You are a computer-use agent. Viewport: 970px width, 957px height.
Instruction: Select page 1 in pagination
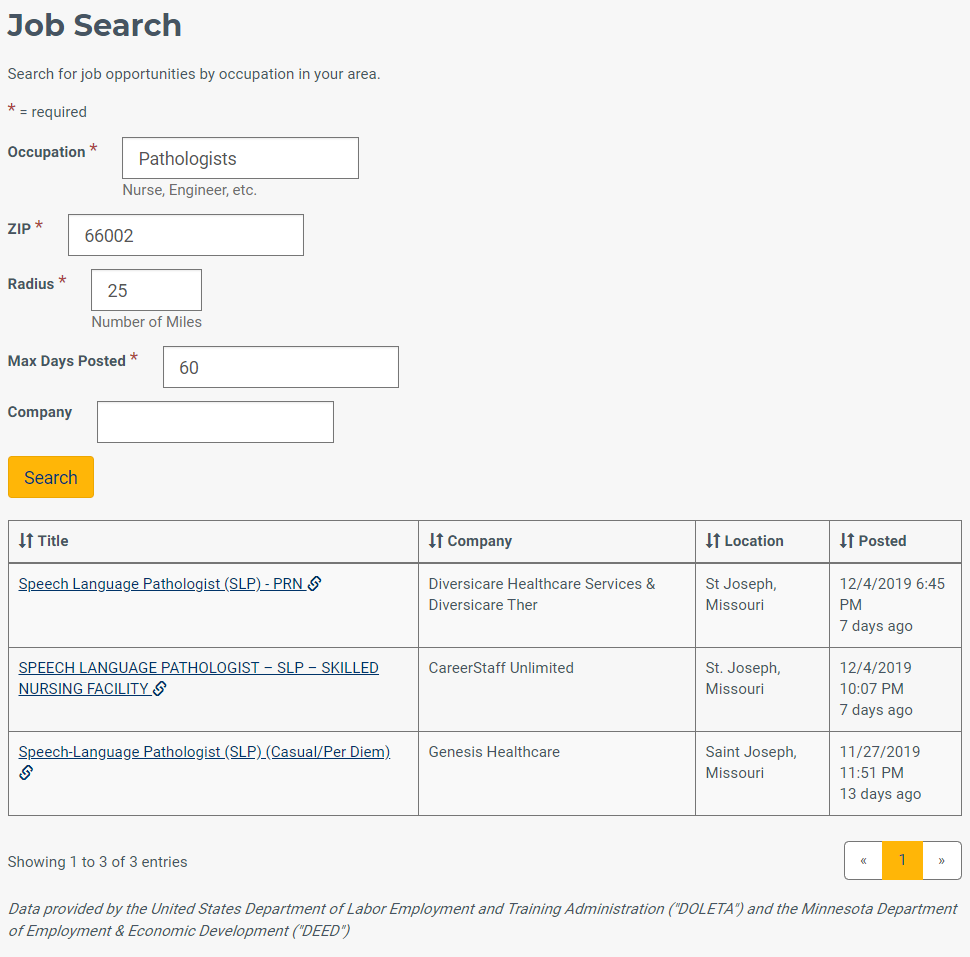pos(903,860)
